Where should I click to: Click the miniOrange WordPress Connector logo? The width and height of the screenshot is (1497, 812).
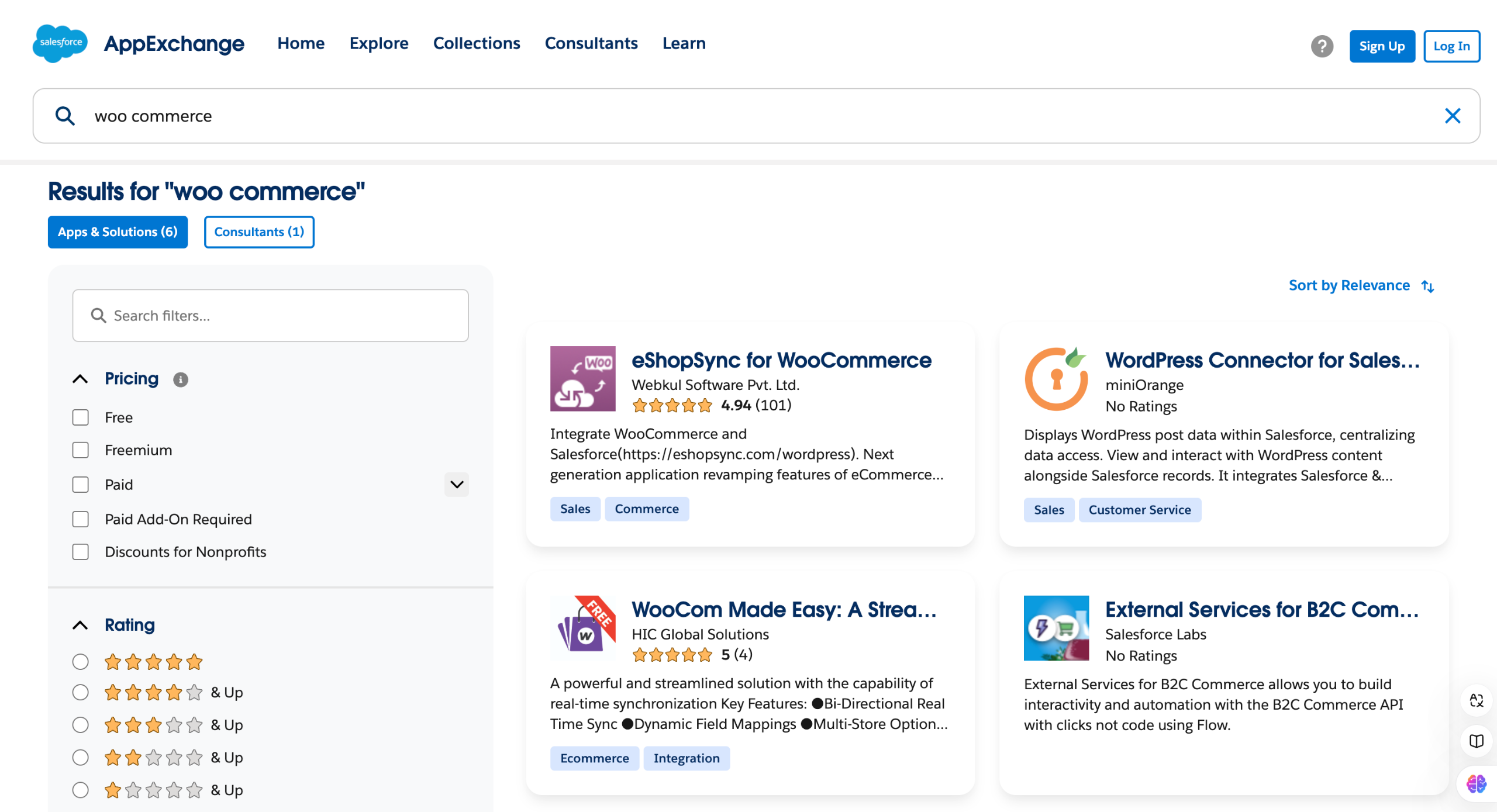click(1056, 379)
